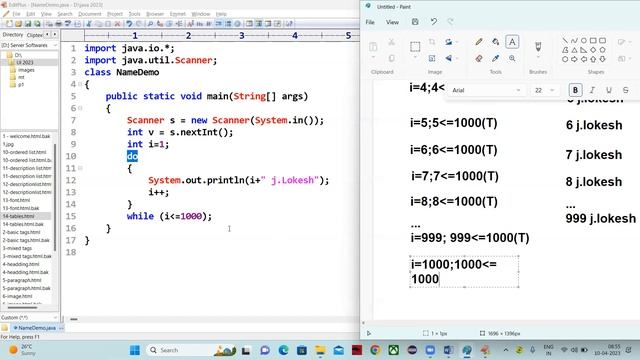
Task: Select the Pencil tool in Paint
Action: [x=479, y=42]
